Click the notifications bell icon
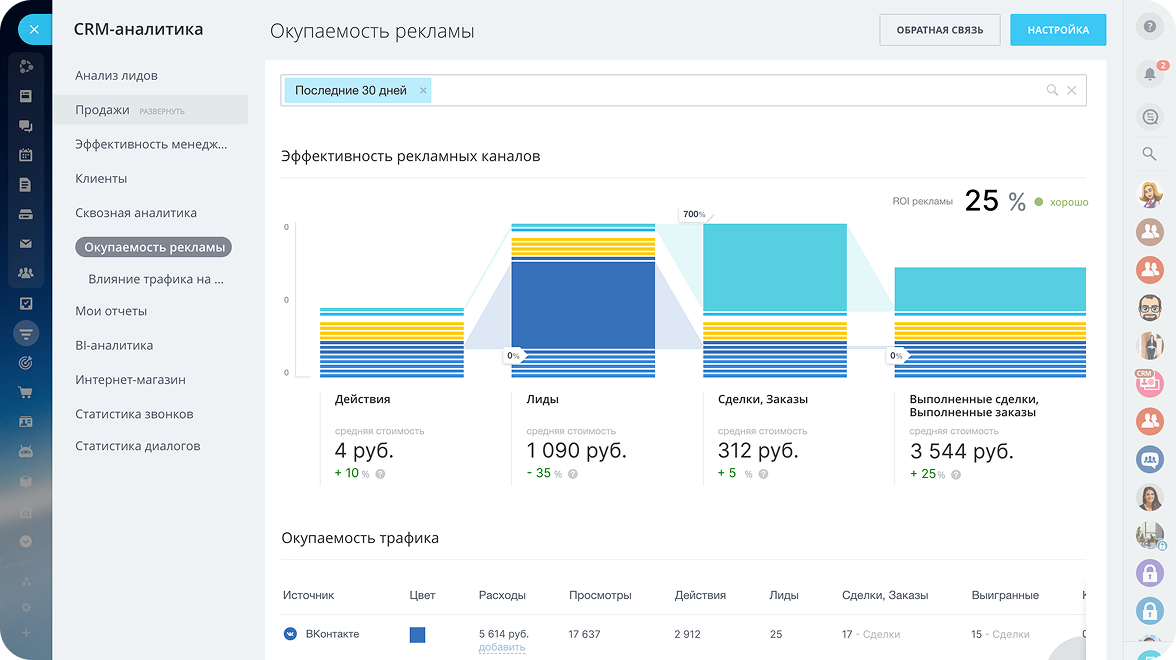1176x660 pixels. [1150, 74]
